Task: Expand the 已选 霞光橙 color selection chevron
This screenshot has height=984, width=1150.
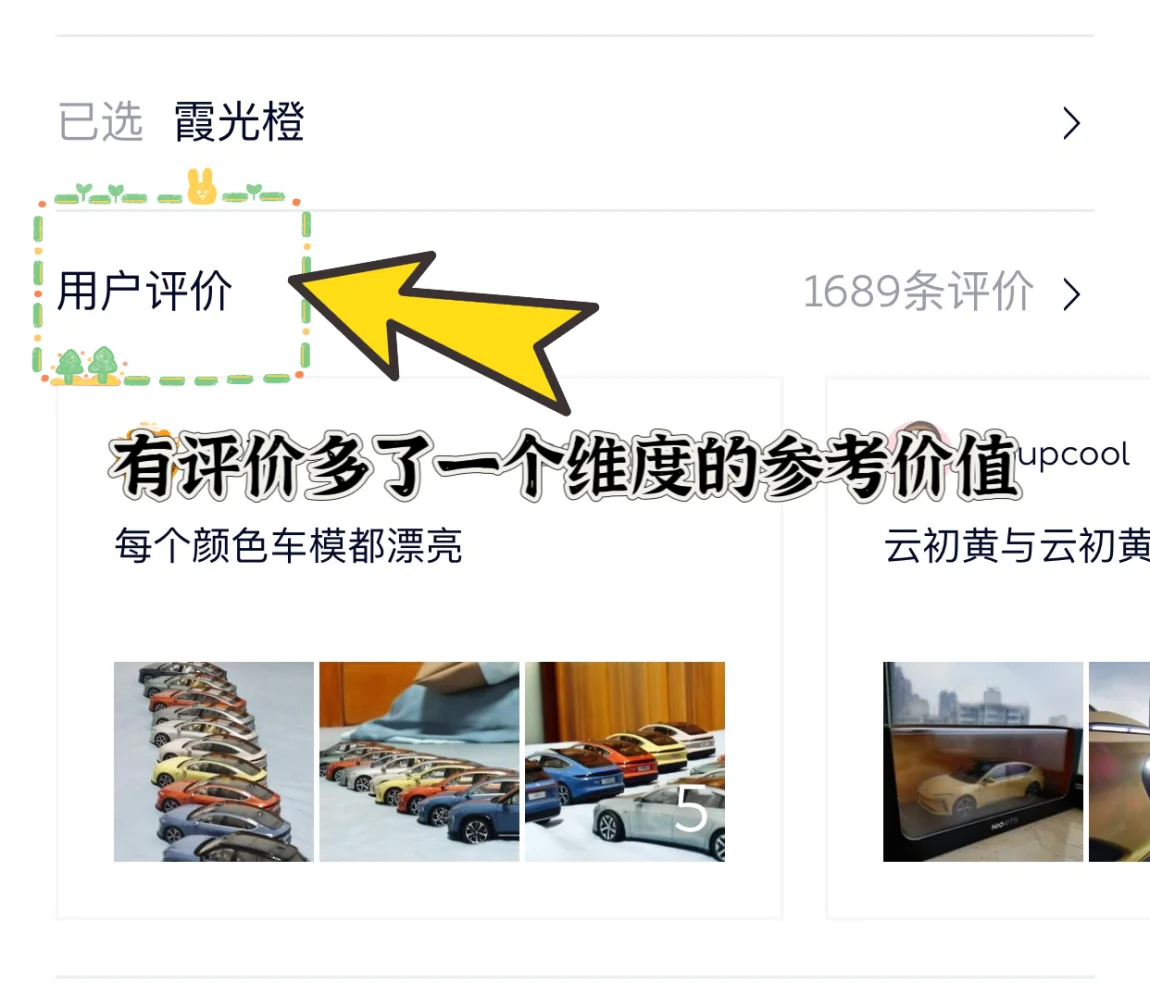Action: [1072, 123]
